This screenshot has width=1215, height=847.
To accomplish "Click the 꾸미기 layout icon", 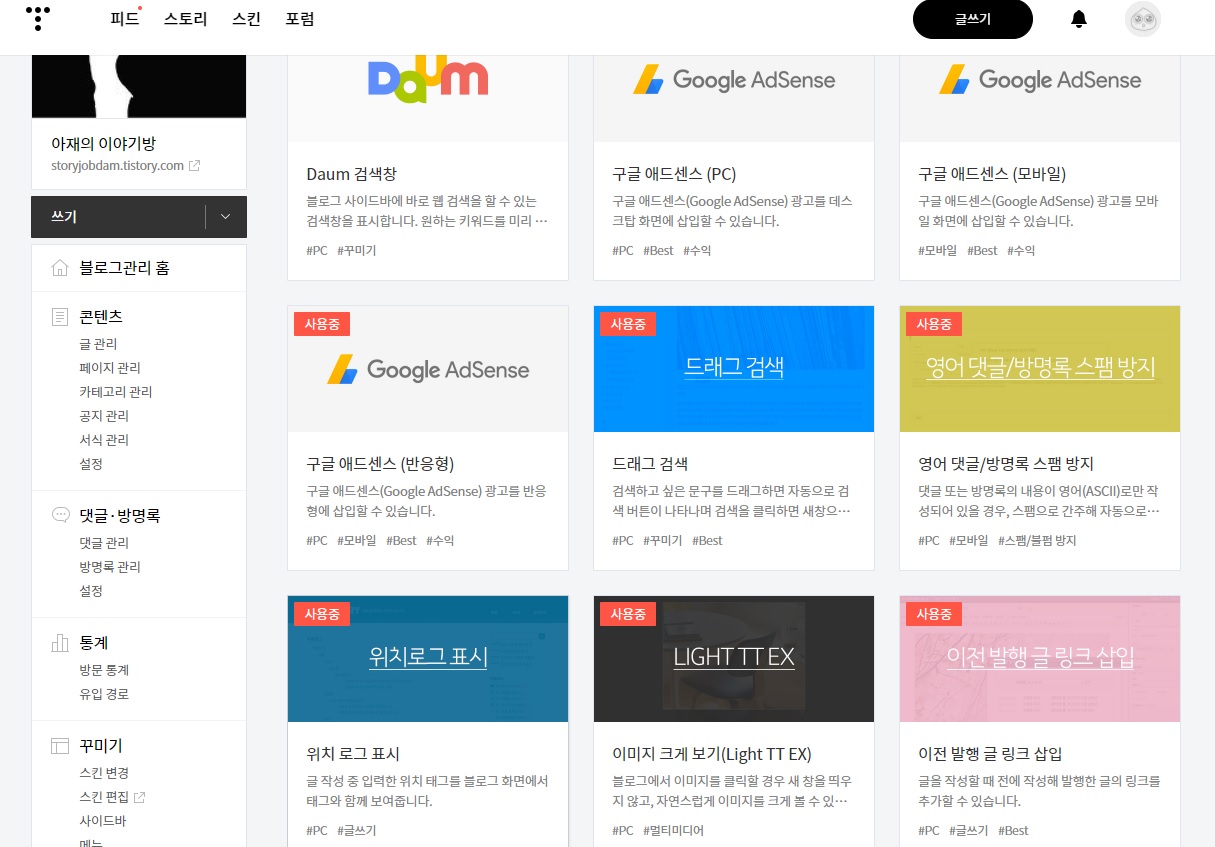I will coord(60,746).
